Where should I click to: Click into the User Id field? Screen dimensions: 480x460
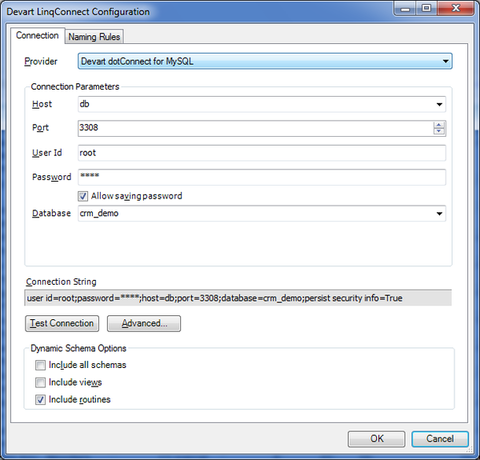(x=262, y=153)
